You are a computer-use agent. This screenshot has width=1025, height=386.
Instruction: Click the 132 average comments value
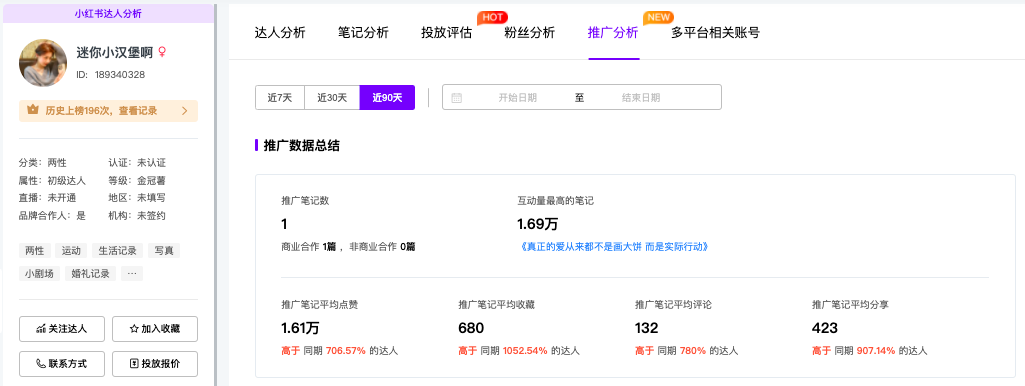pyautogui.click(x=647, y=328)
